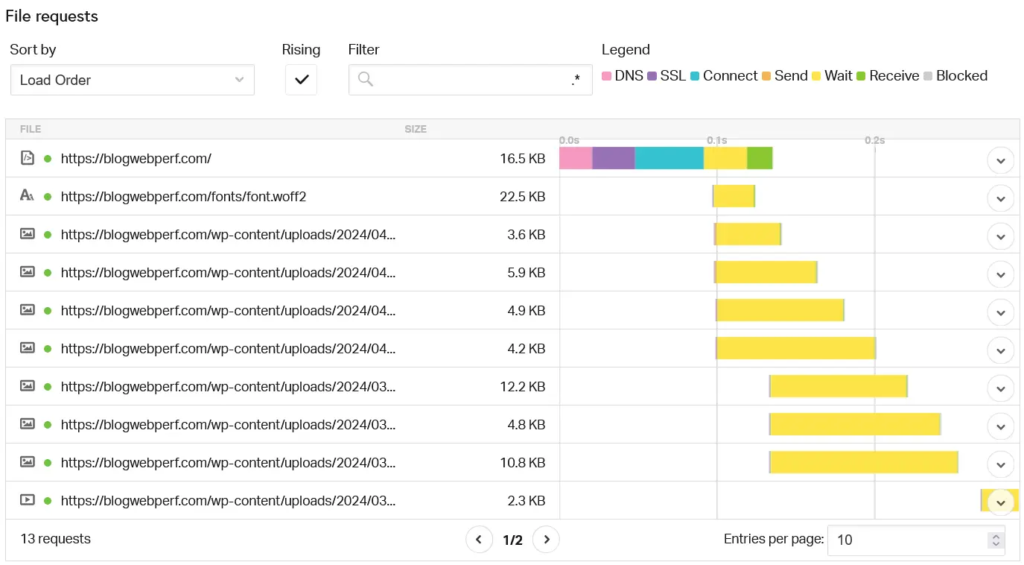Expand details for the blogwebperf.com root request
The image size is (1024, 565).
click(x=1000, y=160)
